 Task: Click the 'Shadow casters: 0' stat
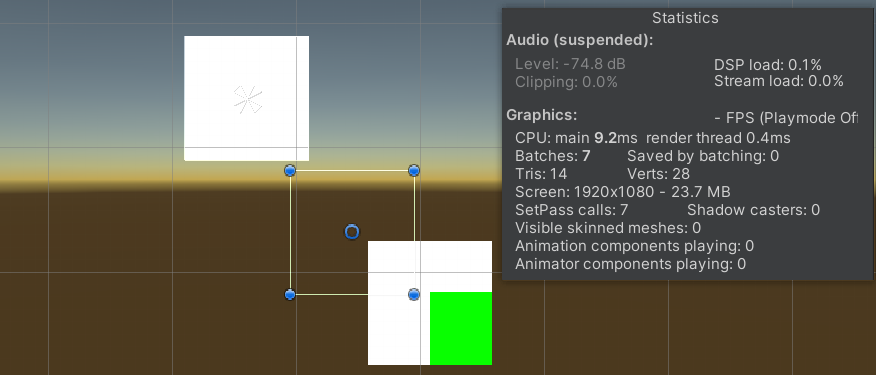753,210
